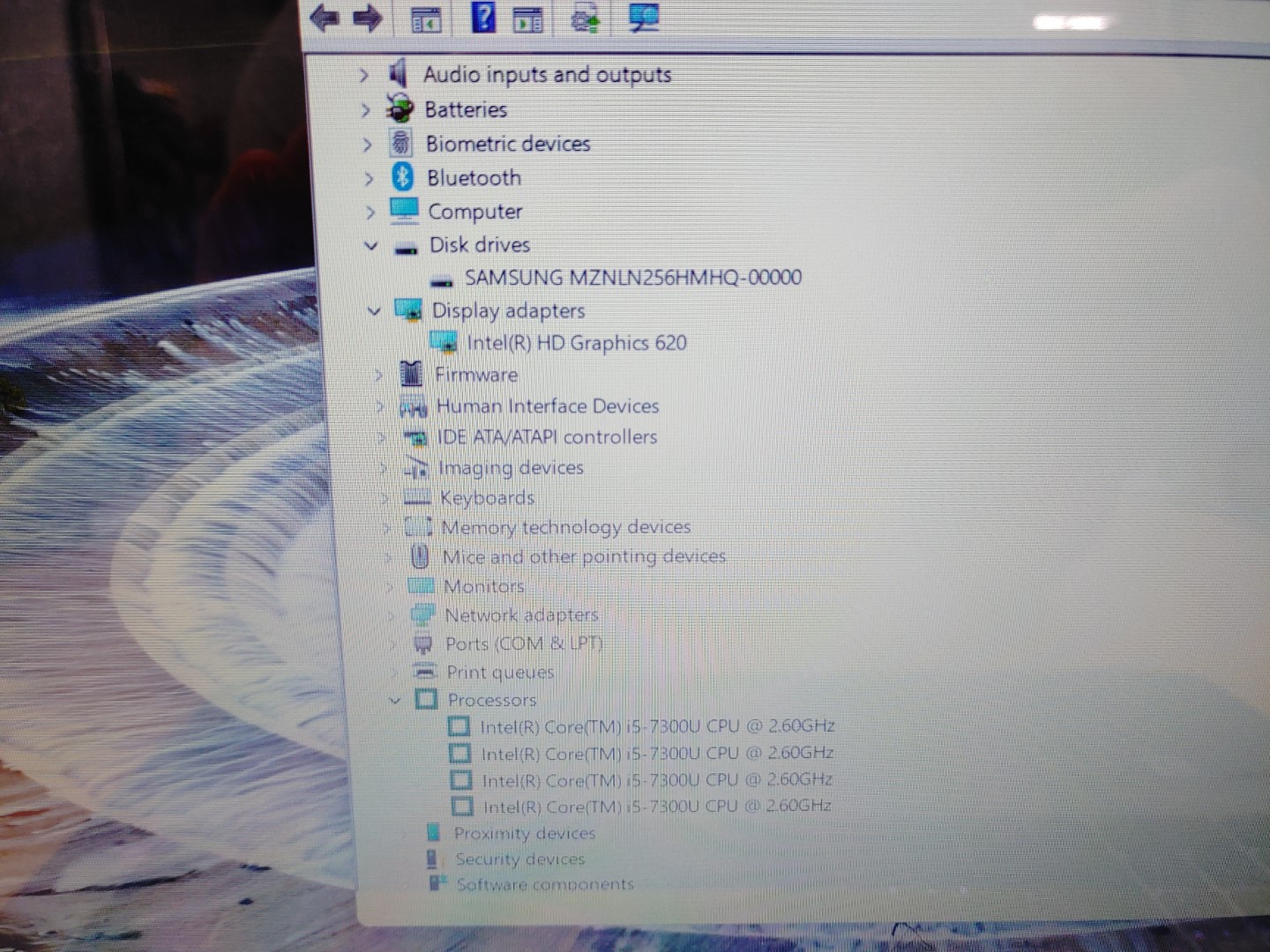Viewport: 1270px width, 952px height.
Task: Toggle the Show/Hide Console Tree icon
Action: (x=427, y=19)
